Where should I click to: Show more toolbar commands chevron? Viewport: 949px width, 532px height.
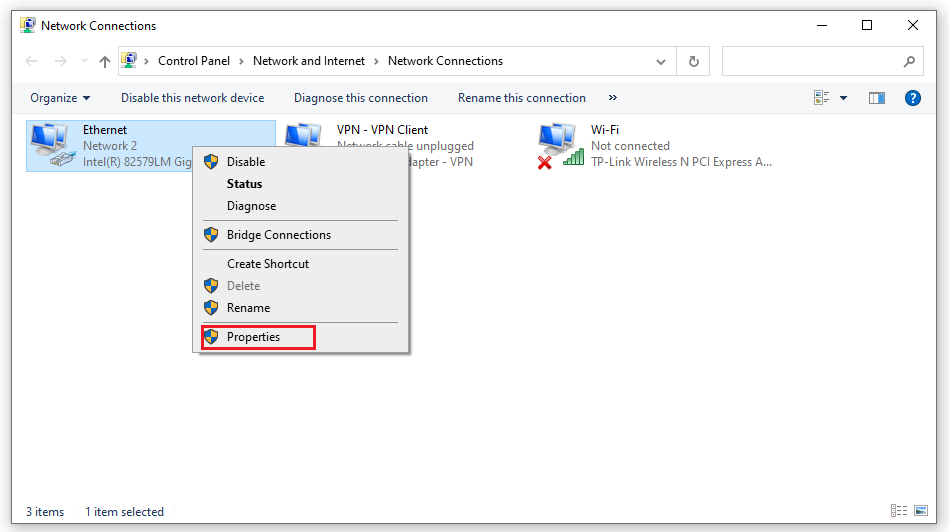coord(613,98)
